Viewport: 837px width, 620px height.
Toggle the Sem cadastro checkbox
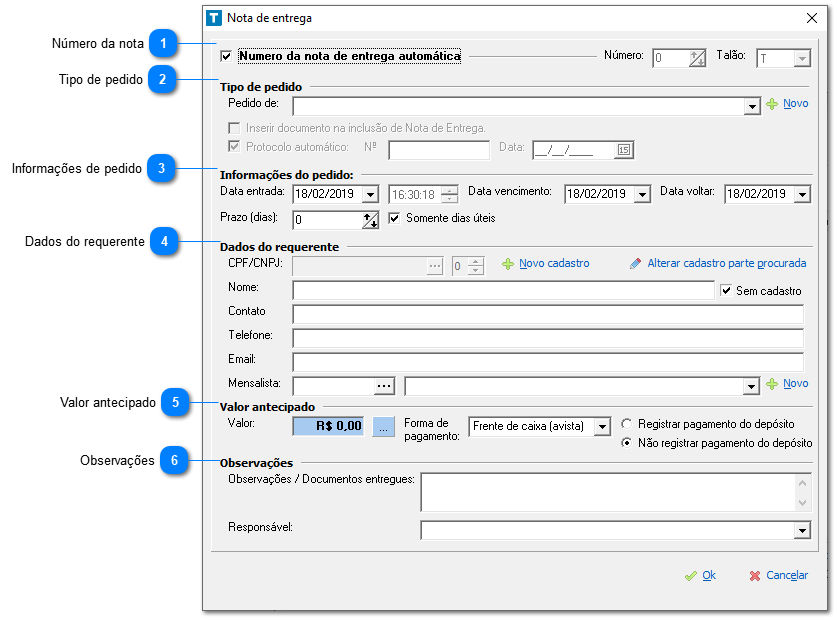[x=726, y=291]
